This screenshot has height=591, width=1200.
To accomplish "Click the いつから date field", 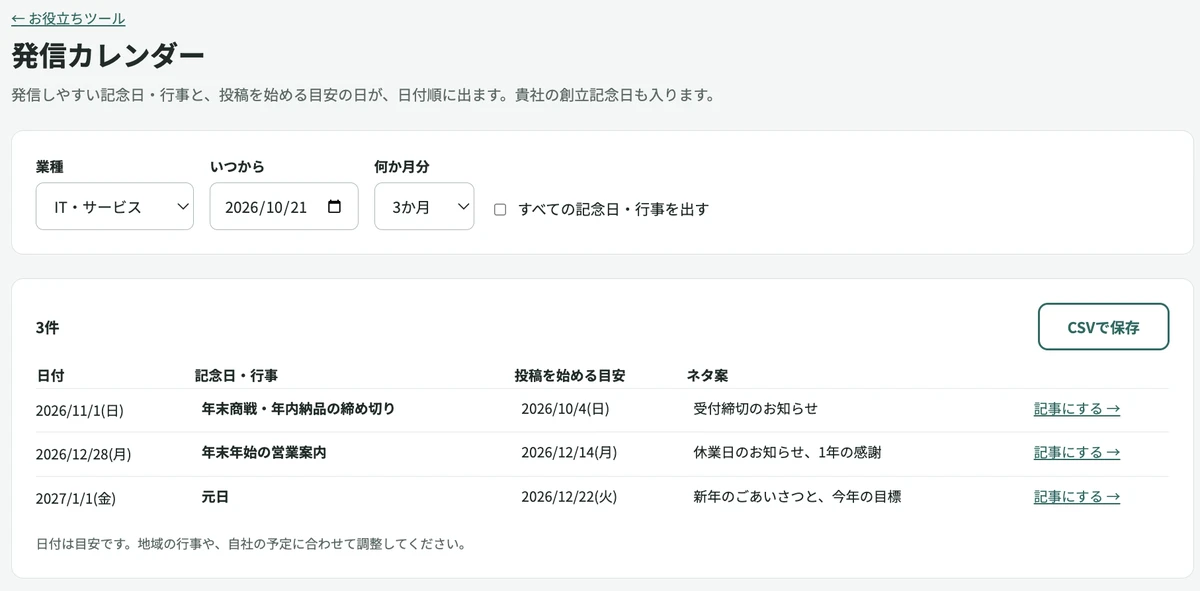I will 284,206.
